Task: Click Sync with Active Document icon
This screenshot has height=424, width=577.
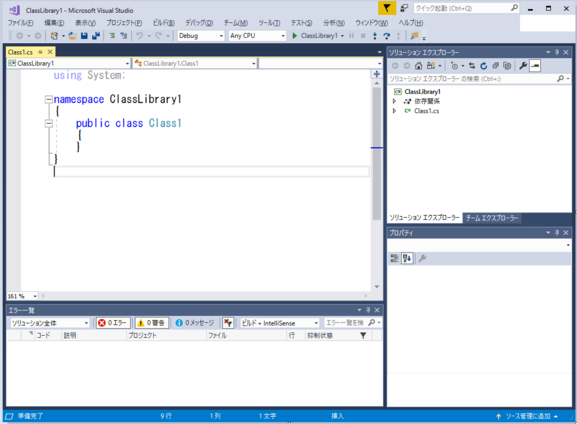Action: pos(472,66)
